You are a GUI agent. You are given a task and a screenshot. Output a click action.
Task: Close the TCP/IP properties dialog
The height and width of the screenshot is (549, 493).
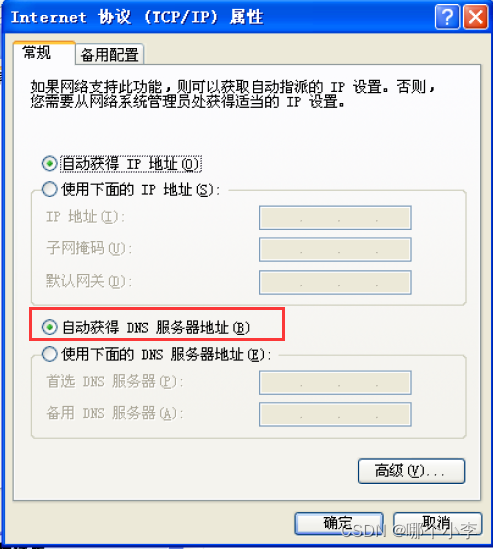point(475,16)
